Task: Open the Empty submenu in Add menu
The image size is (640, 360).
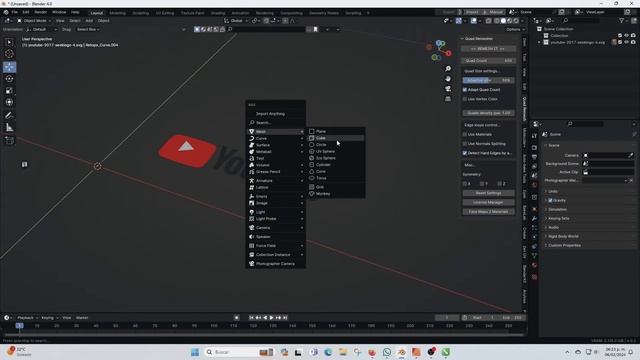Action: (276, 196)
